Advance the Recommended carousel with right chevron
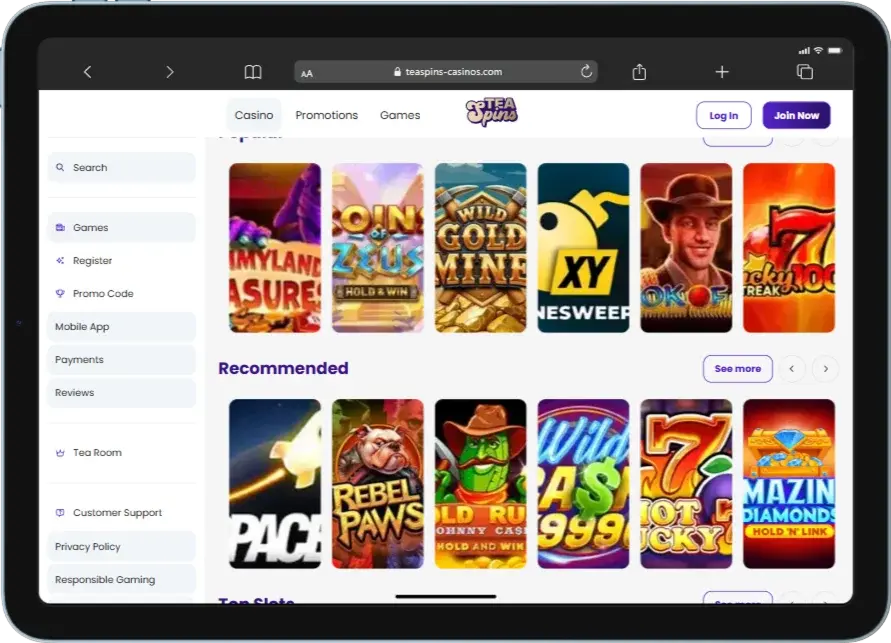891x643 pixels. point(825,368)
